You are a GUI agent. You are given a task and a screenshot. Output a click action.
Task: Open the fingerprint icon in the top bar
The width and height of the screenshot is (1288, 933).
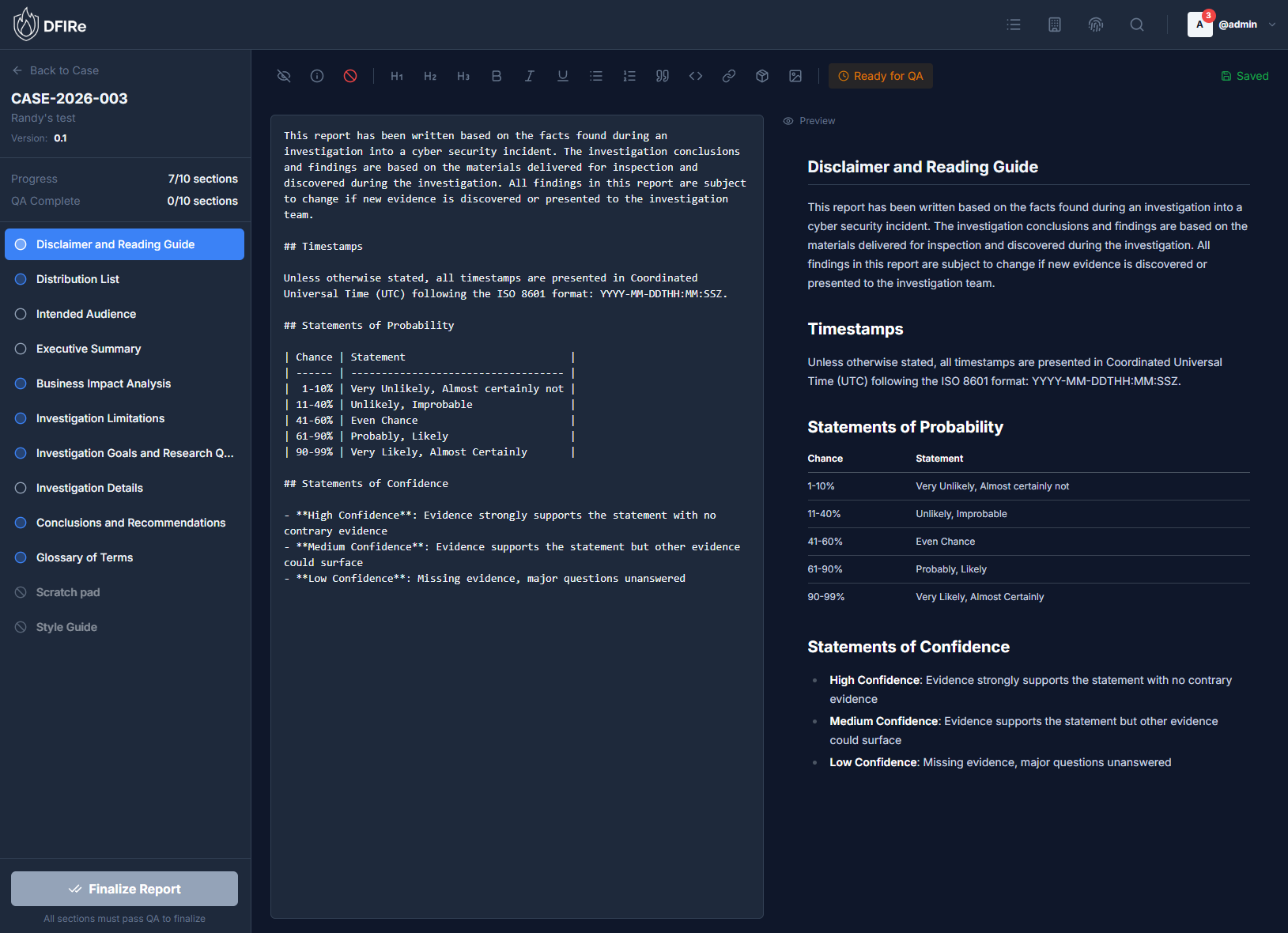click(1095, 25)
